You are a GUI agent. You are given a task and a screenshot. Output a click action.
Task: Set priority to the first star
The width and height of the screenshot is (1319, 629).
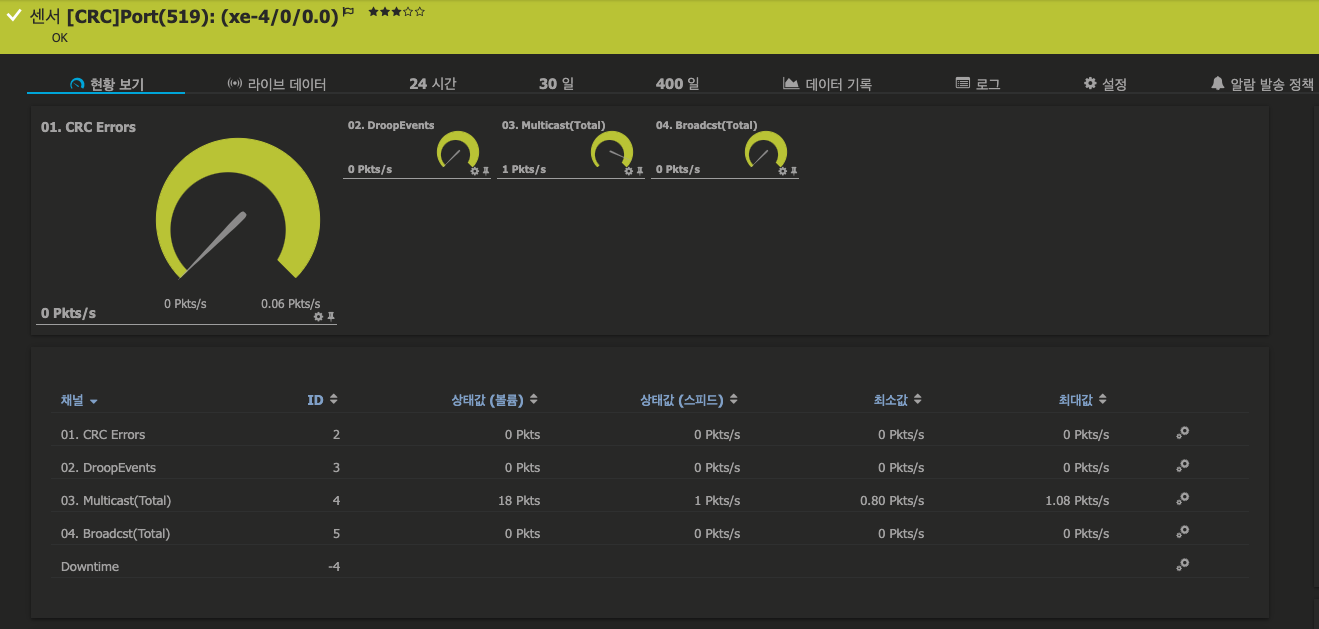click(373, 12)
